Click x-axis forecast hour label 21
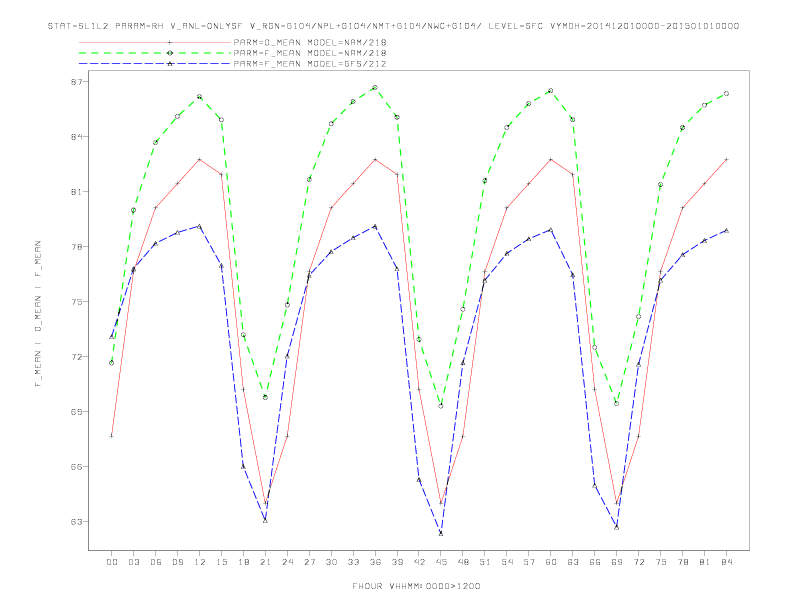The image size is (792, 612). (x=265, y=562)
